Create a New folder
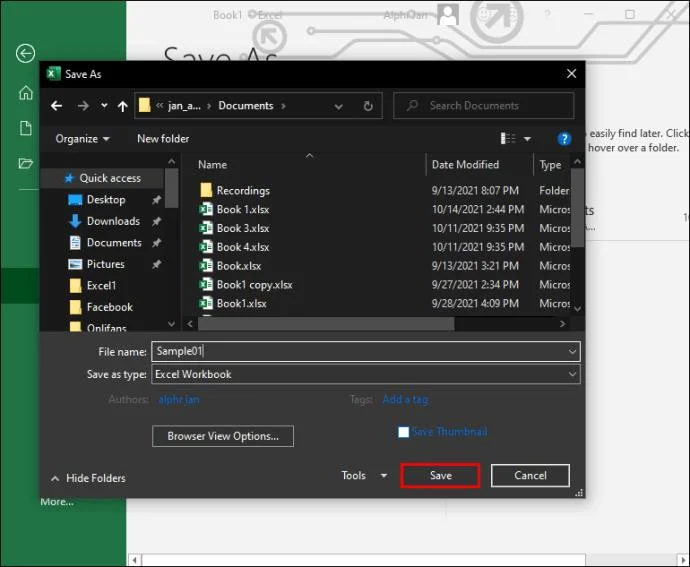Viewport: 690px width, 567px height. pos(163,139)
